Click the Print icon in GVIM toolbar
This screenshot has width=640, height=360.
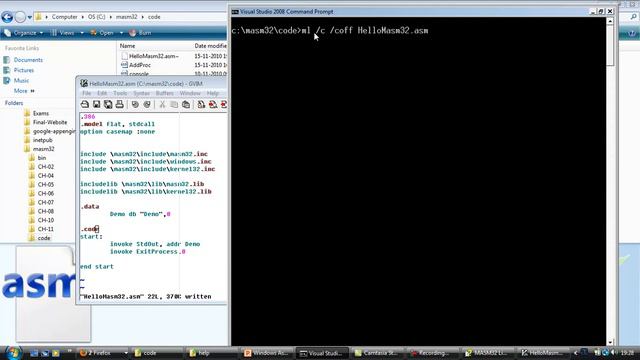(119, 104)
